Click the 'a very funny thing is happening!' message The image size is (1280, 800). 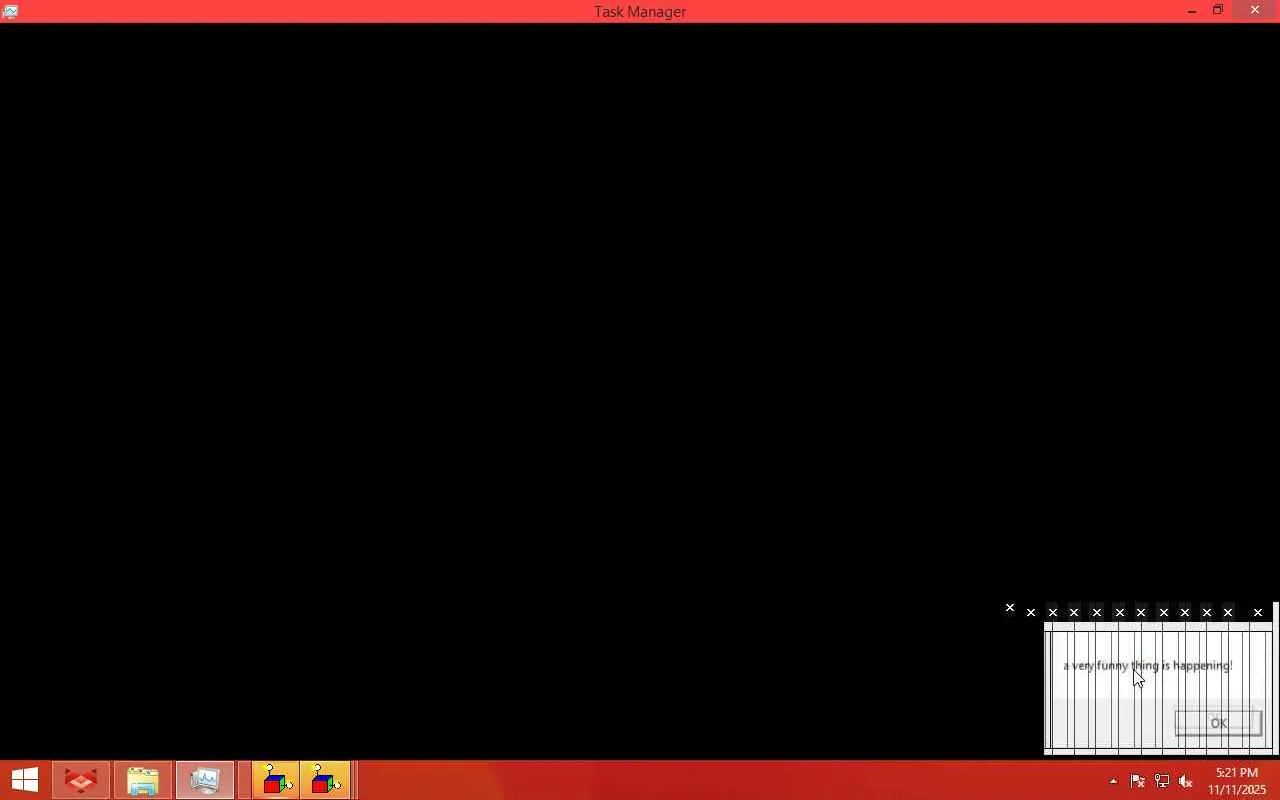pyautogui.click(x=1148, y=665)
